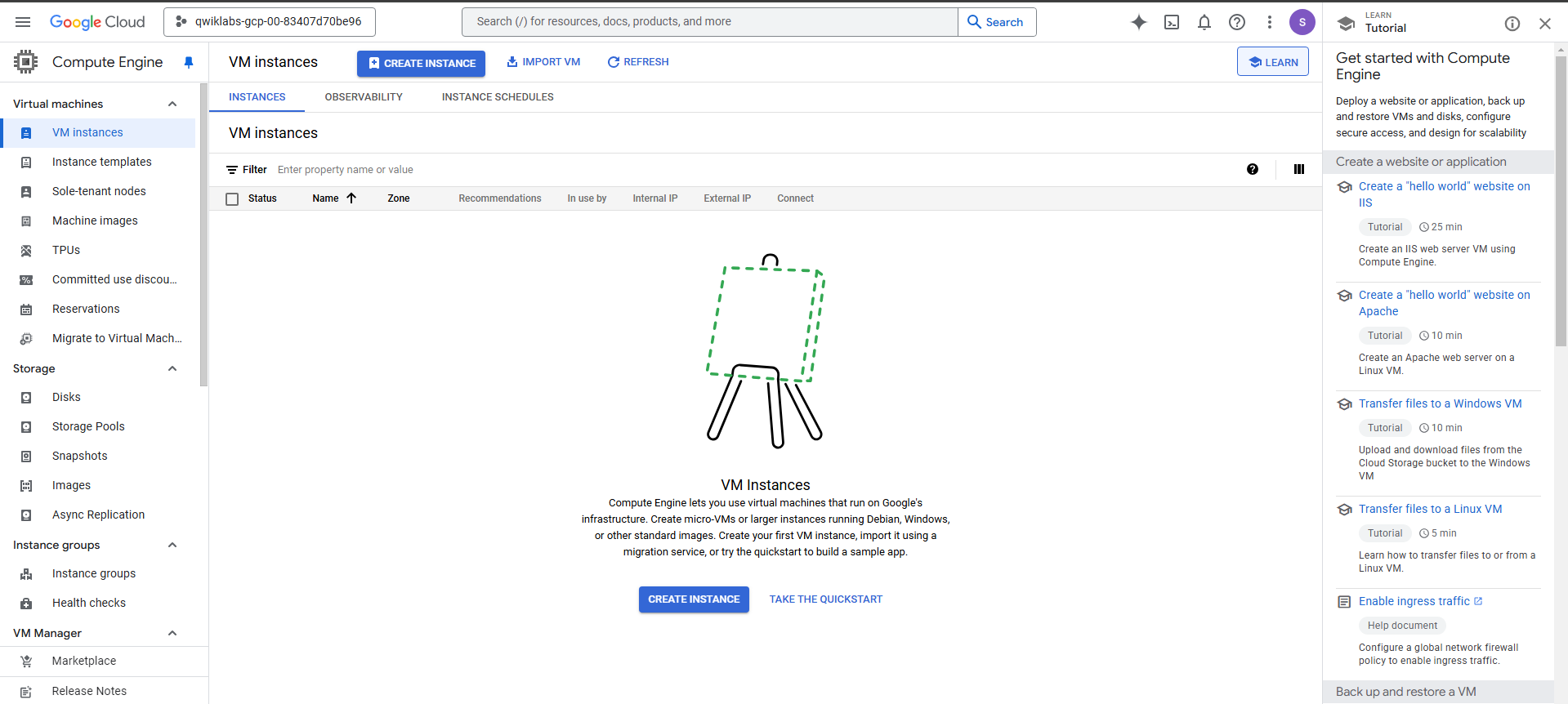This screenshot has height=704, width=1568.
Task: Open the help question mark menu
Action: 1237,22
